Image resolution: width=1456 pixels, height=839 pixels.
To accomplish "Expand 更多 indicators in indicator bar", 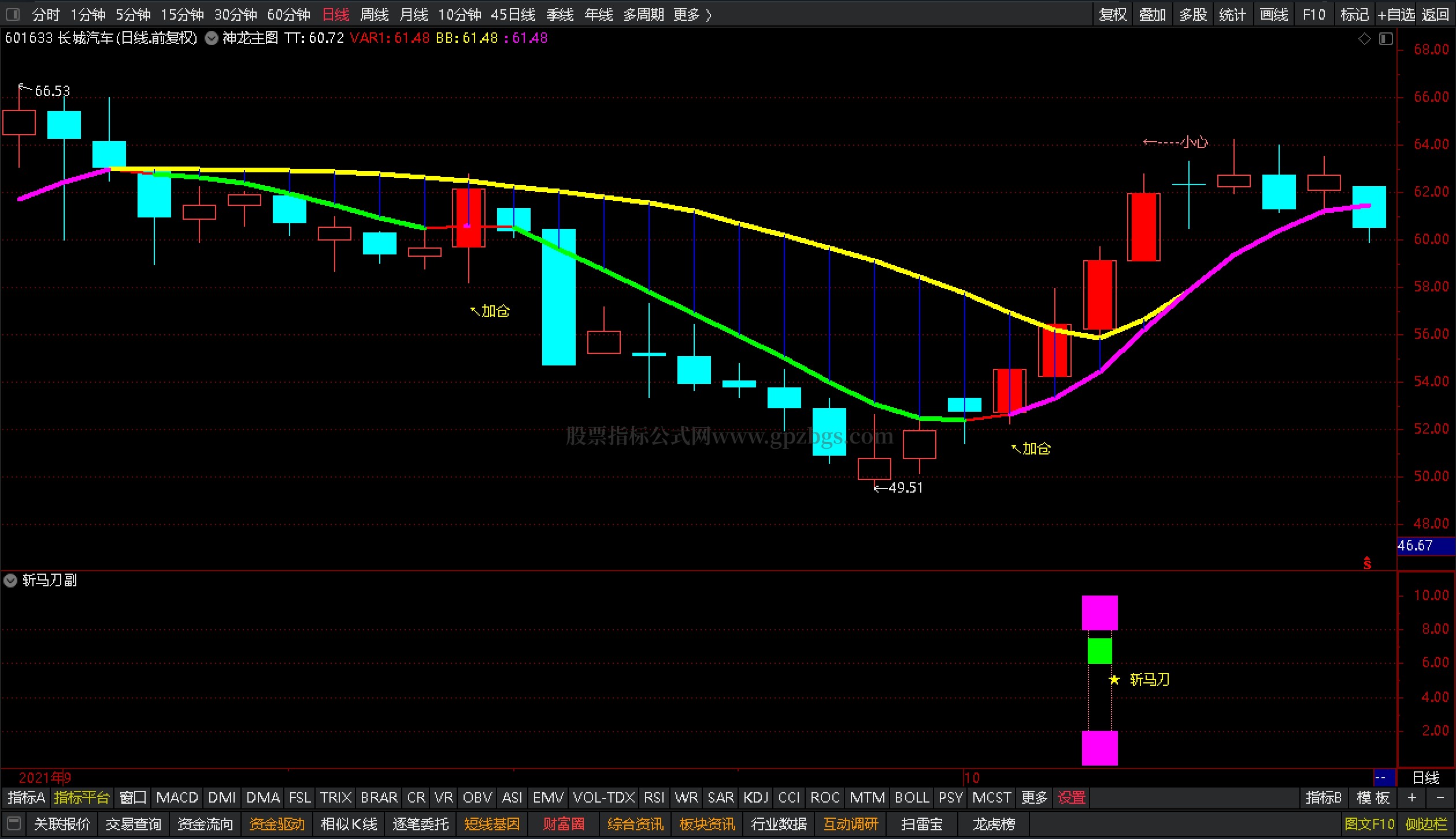I will (x=1034, y=798).
